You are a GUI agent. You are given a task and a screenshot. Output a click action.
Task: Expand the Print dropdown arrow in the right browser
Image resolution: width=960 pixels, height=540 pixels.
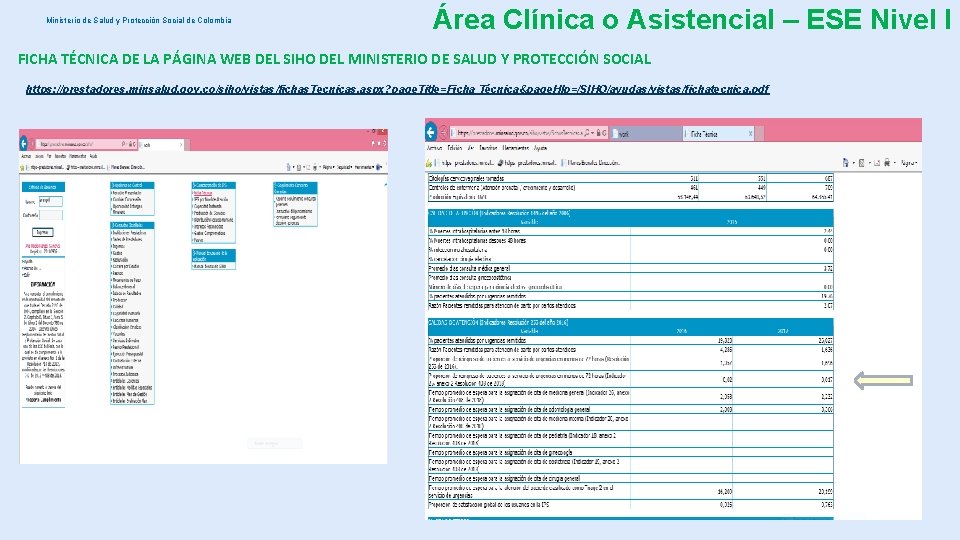point(895,163)
